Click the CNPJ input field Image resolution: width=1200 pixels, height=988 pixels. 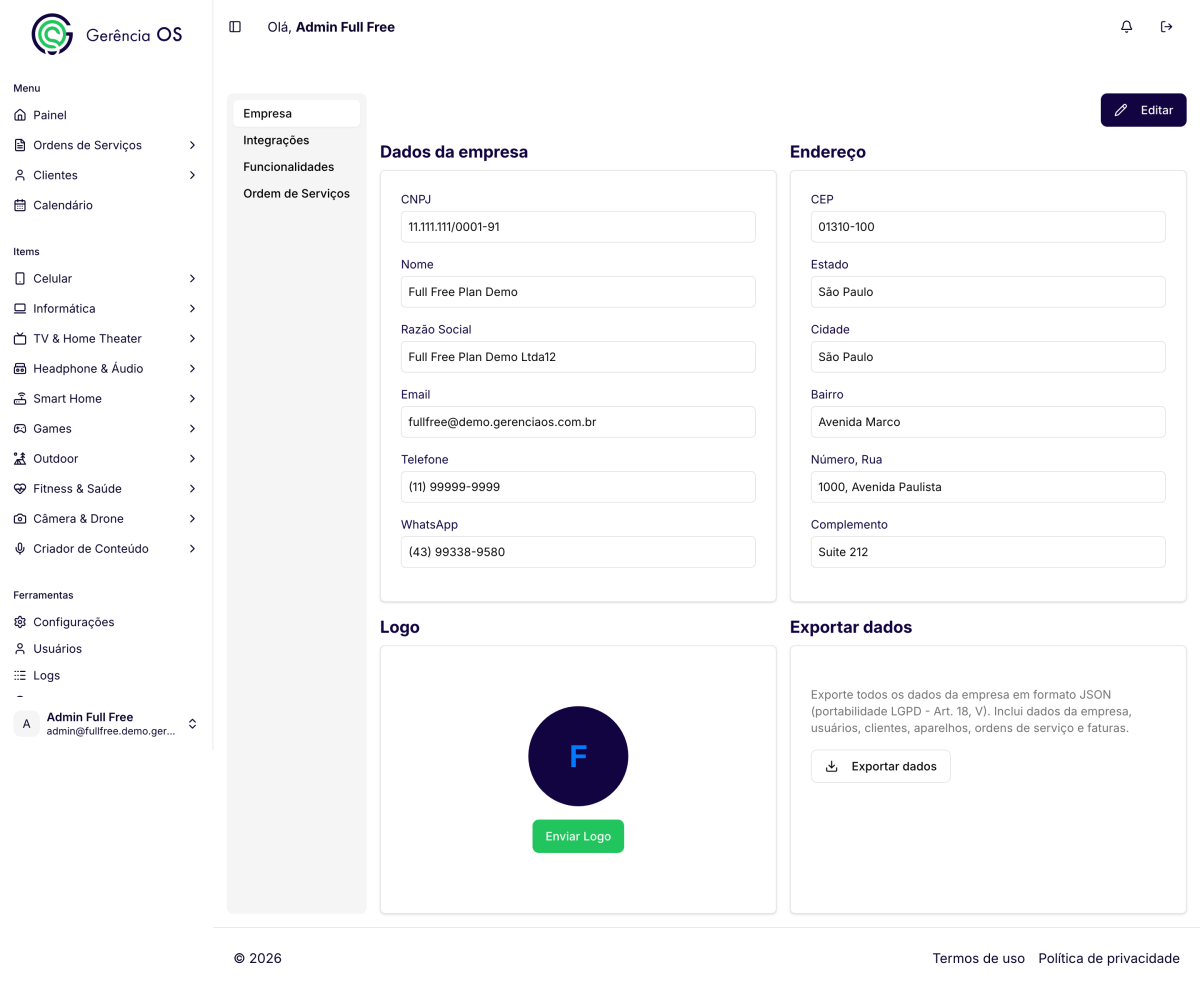(578, 227)
